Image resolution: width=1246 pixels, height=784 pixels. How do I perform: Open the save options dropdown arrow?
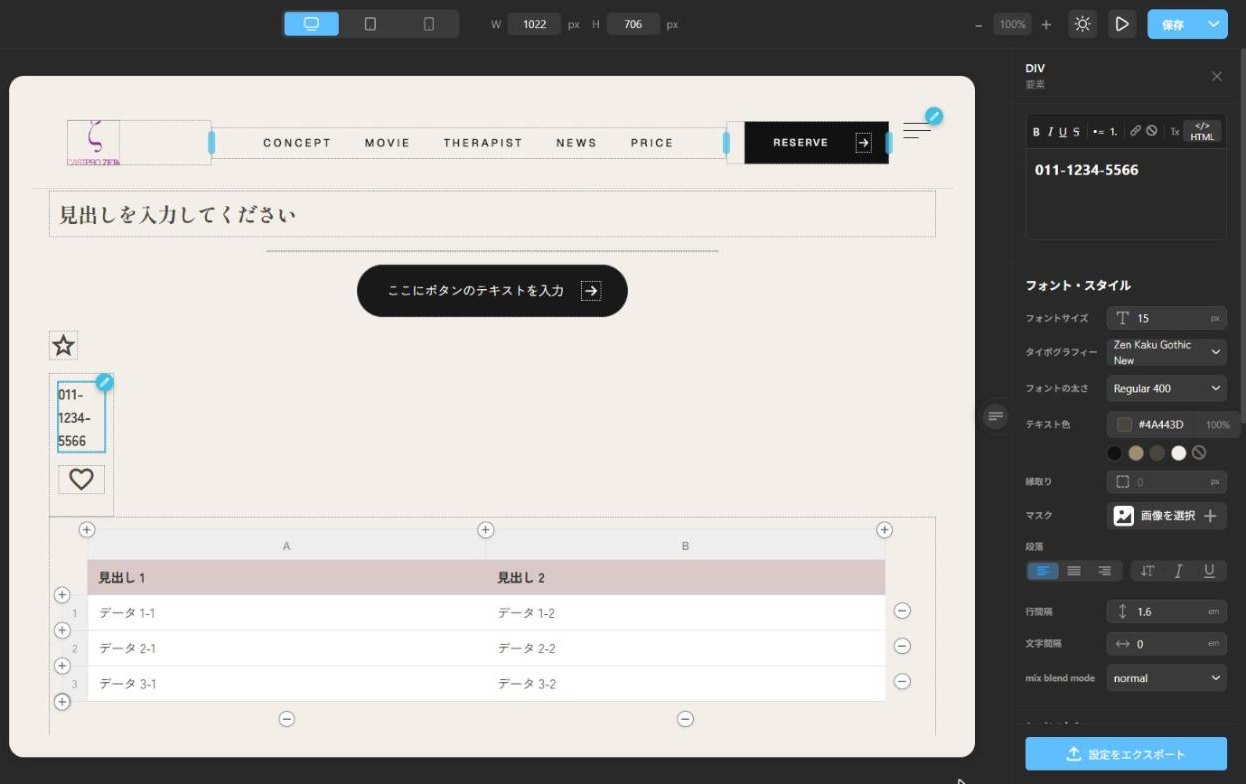1214,24
